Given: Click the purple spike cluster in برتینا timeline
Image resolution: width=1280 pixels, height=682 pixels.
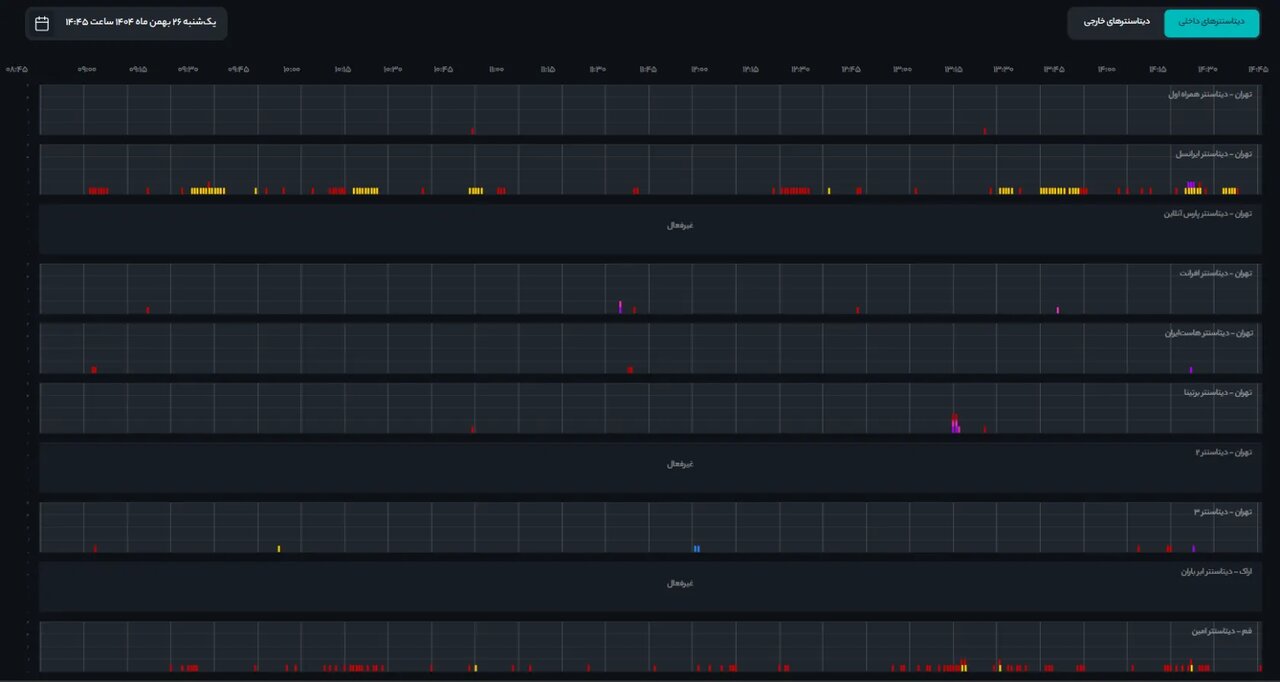Looking at the screenshot, I should point(956,424).
